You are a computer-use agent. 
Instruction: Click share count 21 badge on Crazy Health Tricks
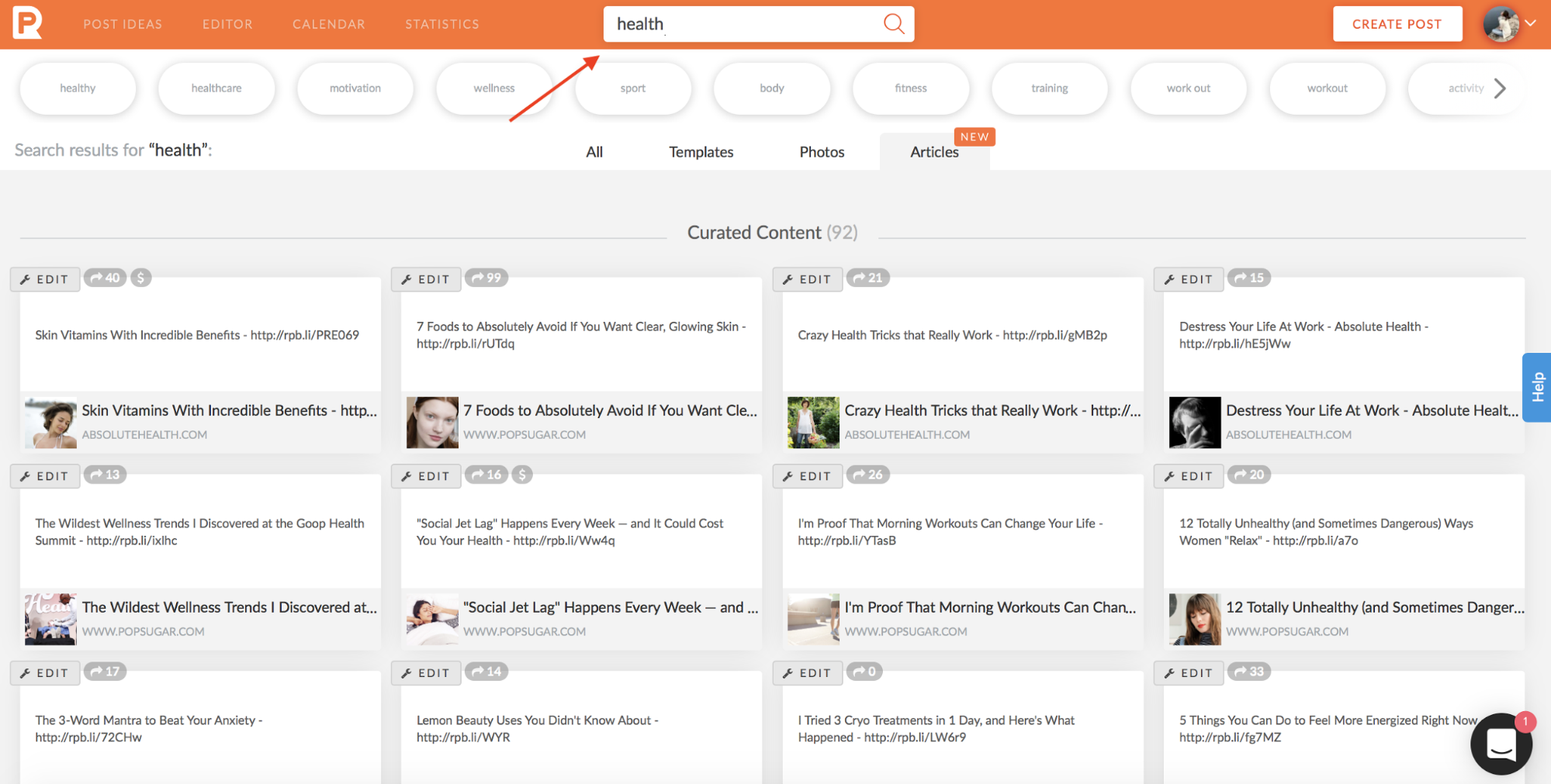(x=867, y=278)
